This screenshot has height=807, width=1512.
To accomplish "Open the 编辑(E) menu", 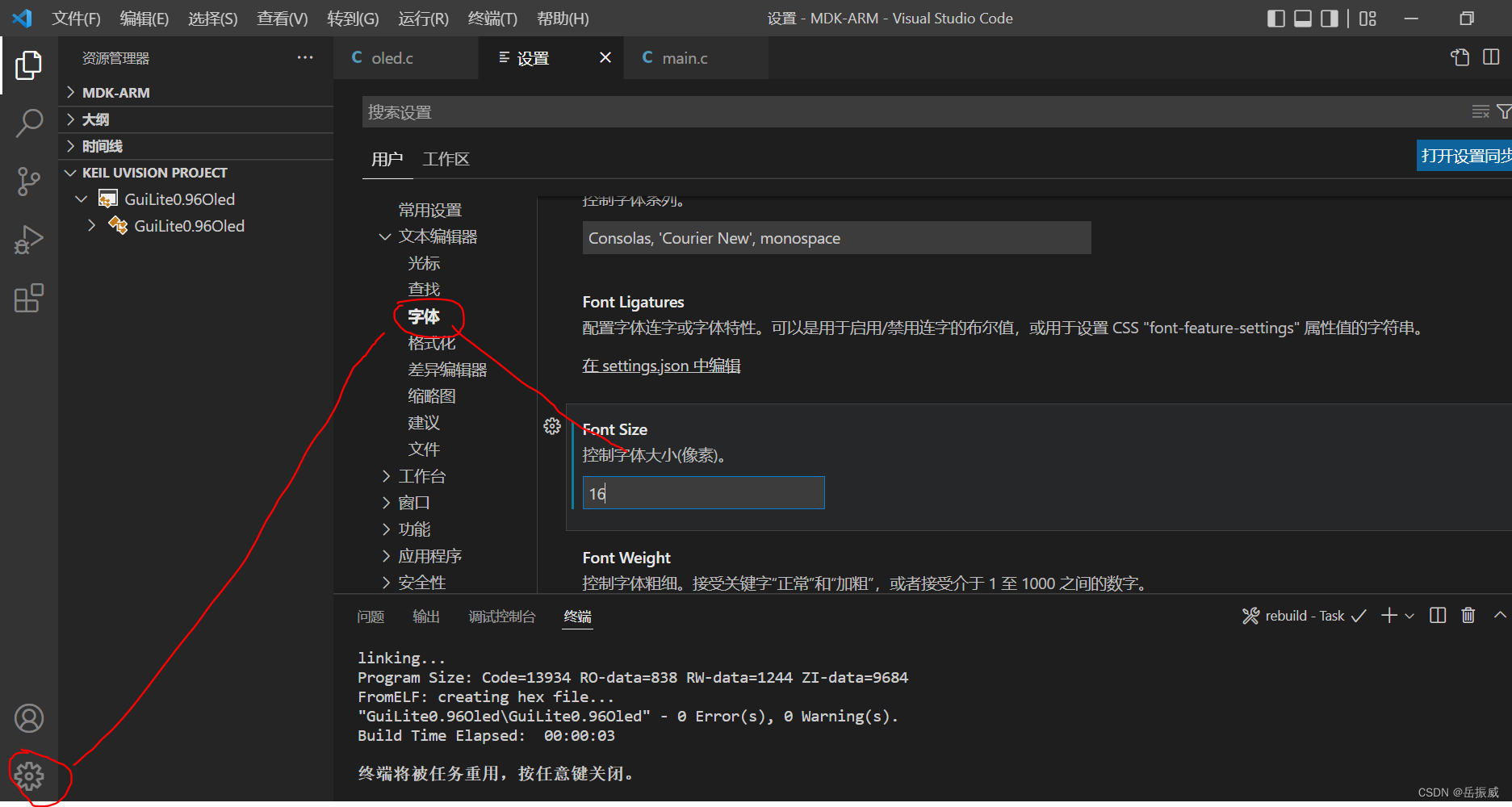I will [x=144, y=19].
